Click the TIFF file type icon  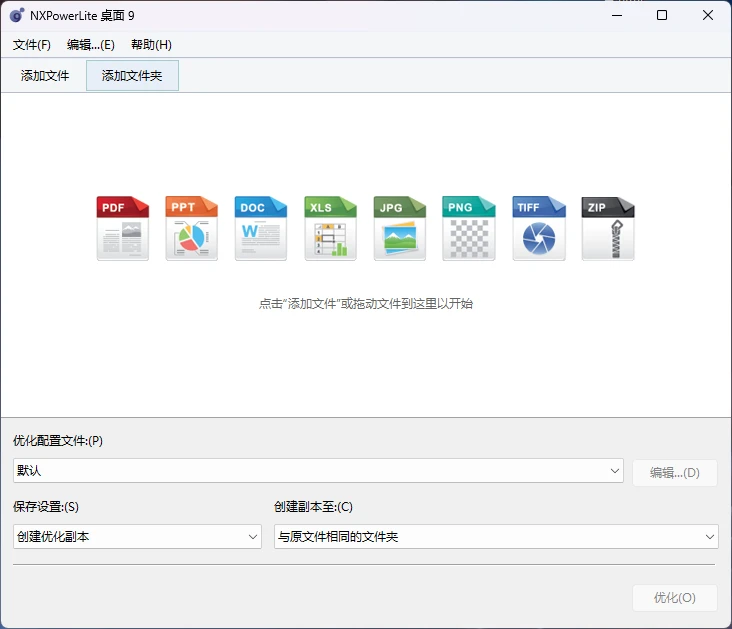[539, 228]
